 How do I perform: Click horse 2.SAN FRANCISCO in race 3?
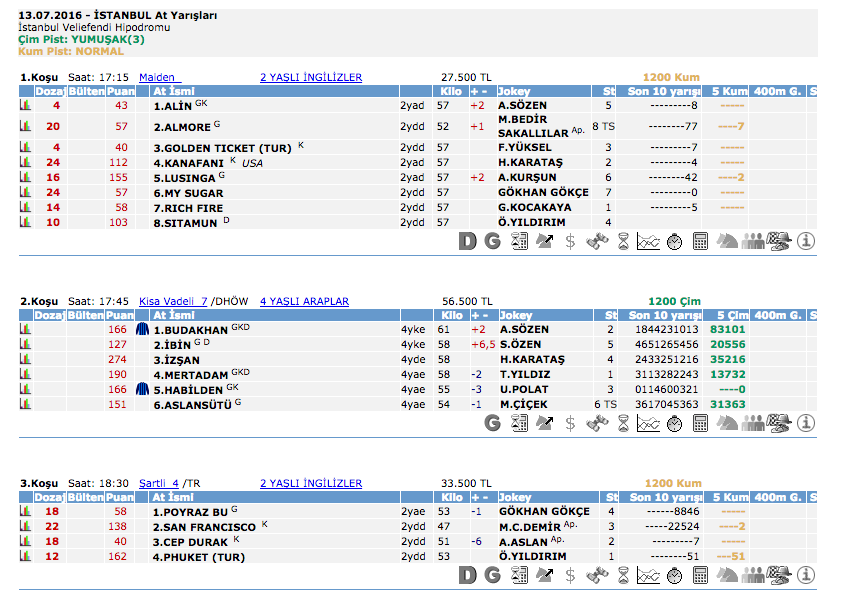(x=204, y=526)
